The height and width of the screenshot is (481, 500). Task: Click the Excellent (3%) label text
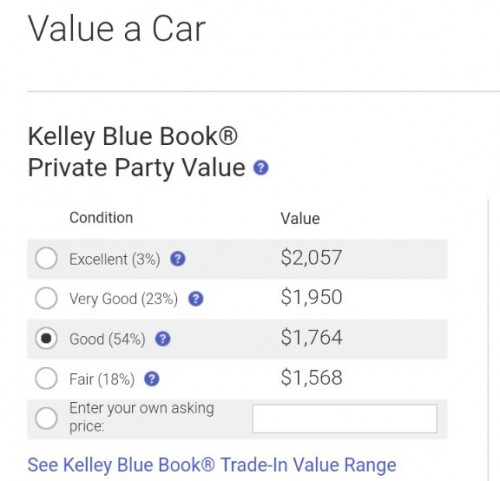115,259
